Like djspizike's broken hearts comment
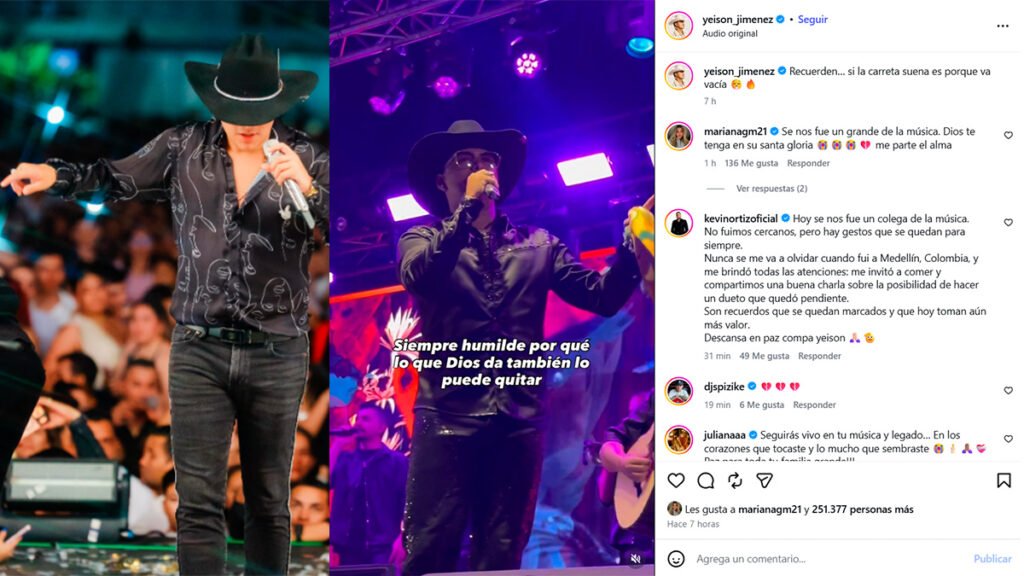 point(1008,391)
